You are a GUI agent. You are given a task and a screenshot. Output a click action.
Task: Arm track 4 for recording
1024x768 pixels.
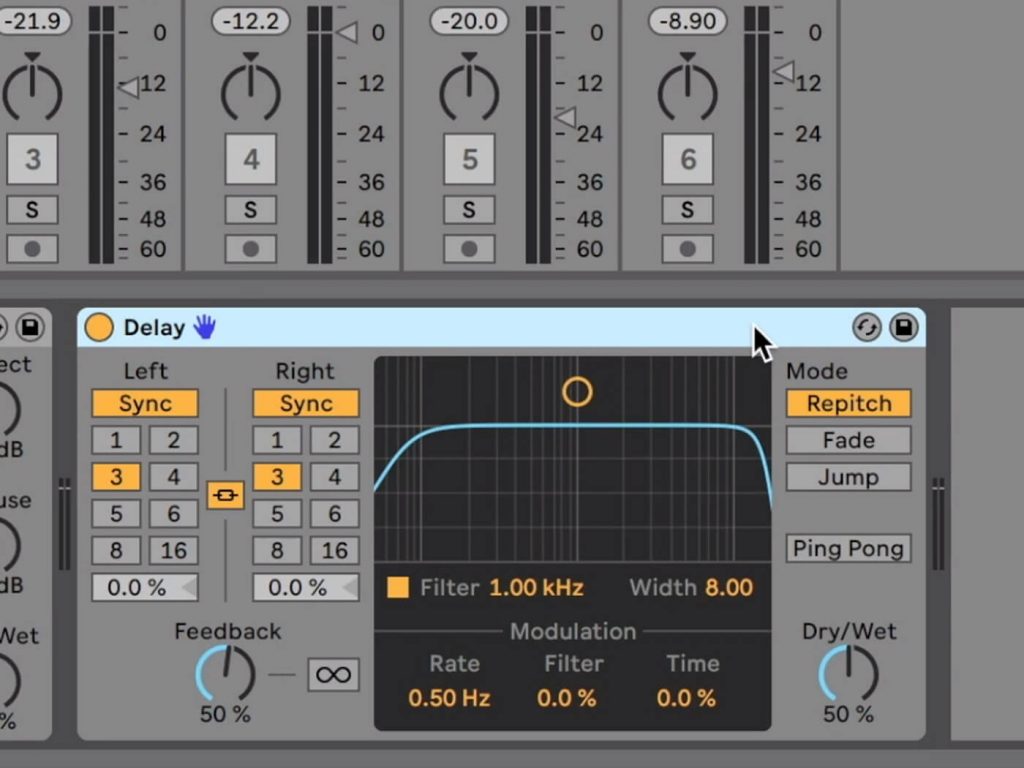pyautogui.click(x=251, y=249)
